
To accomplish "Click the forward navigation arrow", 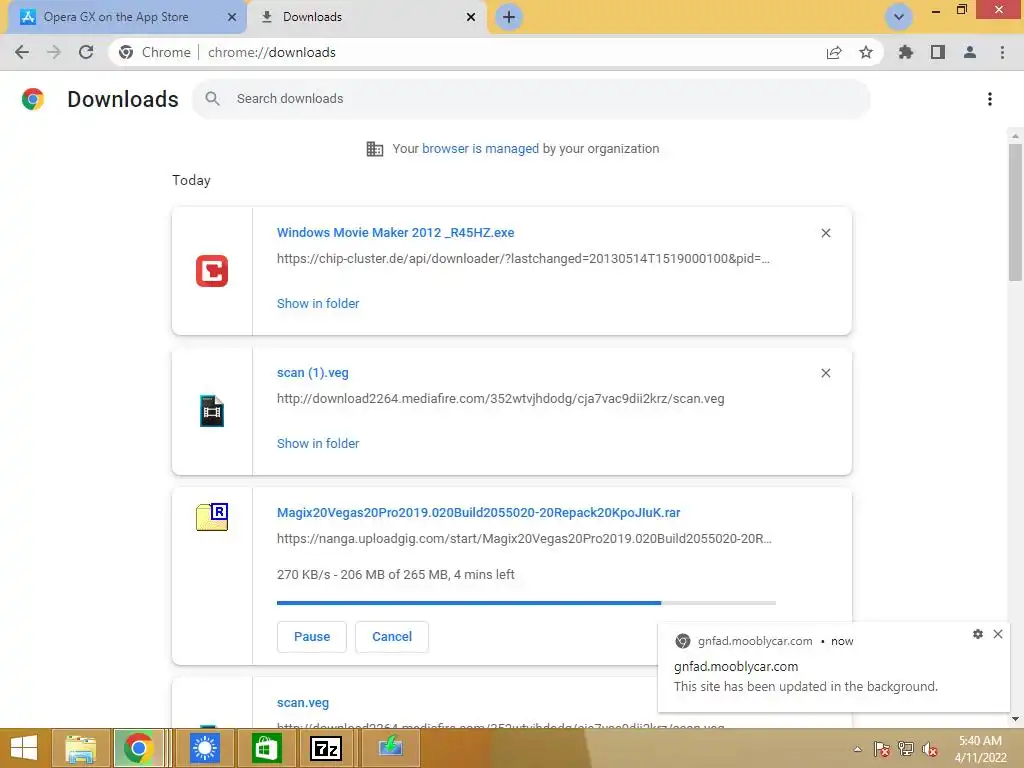I will 54,52.
